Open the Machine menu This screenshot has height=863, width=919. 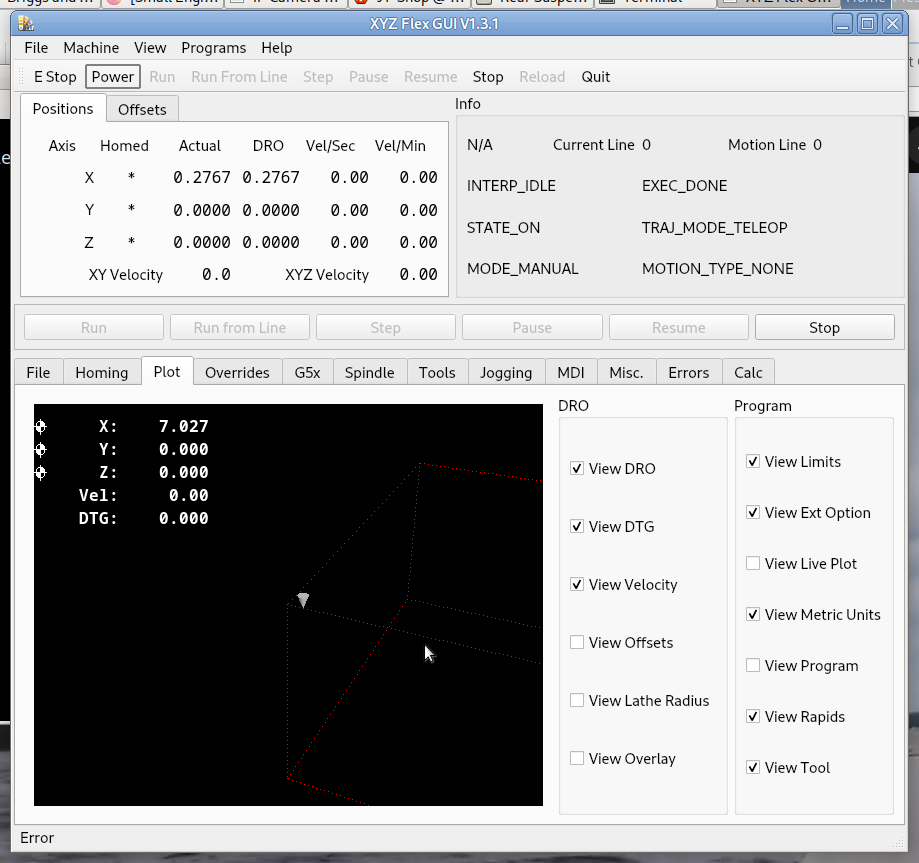91,48
